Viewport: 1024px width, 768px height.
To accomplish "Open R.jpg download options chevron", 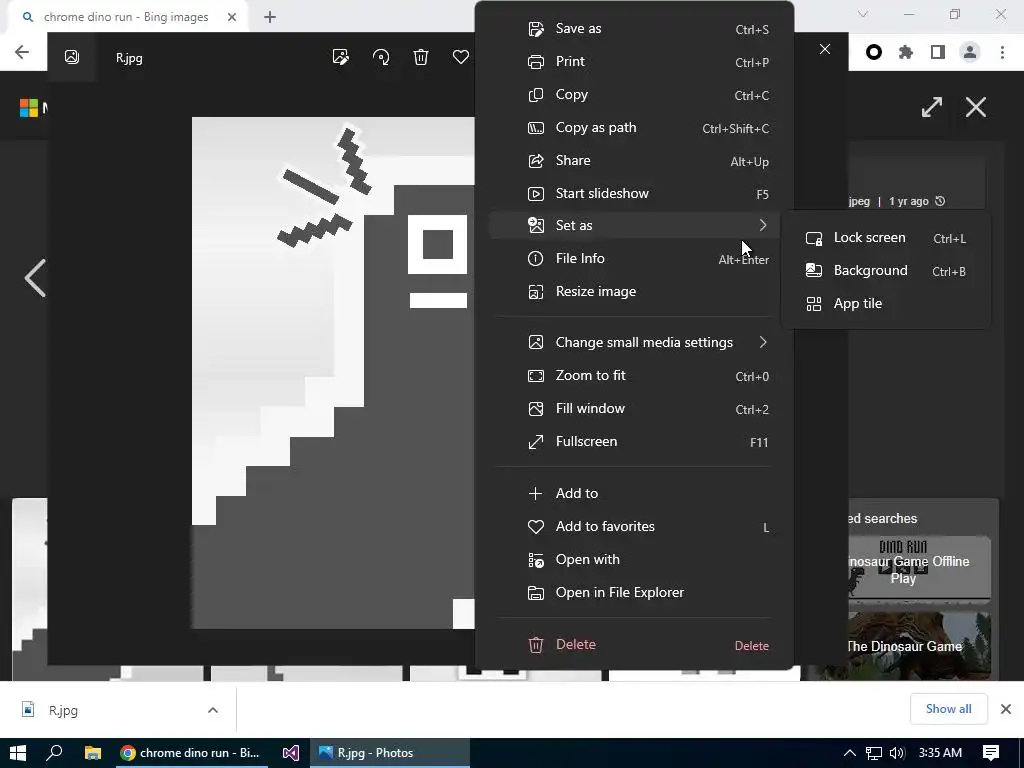I will point(213,710).
